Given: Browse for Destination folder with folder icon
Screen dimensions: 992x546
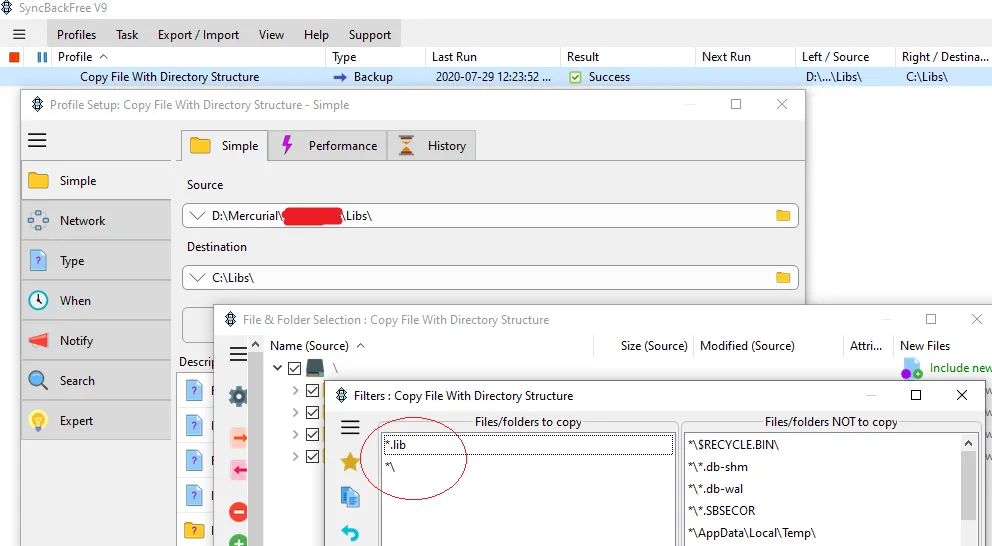Looking at the screenshot, I should (783, 278).
